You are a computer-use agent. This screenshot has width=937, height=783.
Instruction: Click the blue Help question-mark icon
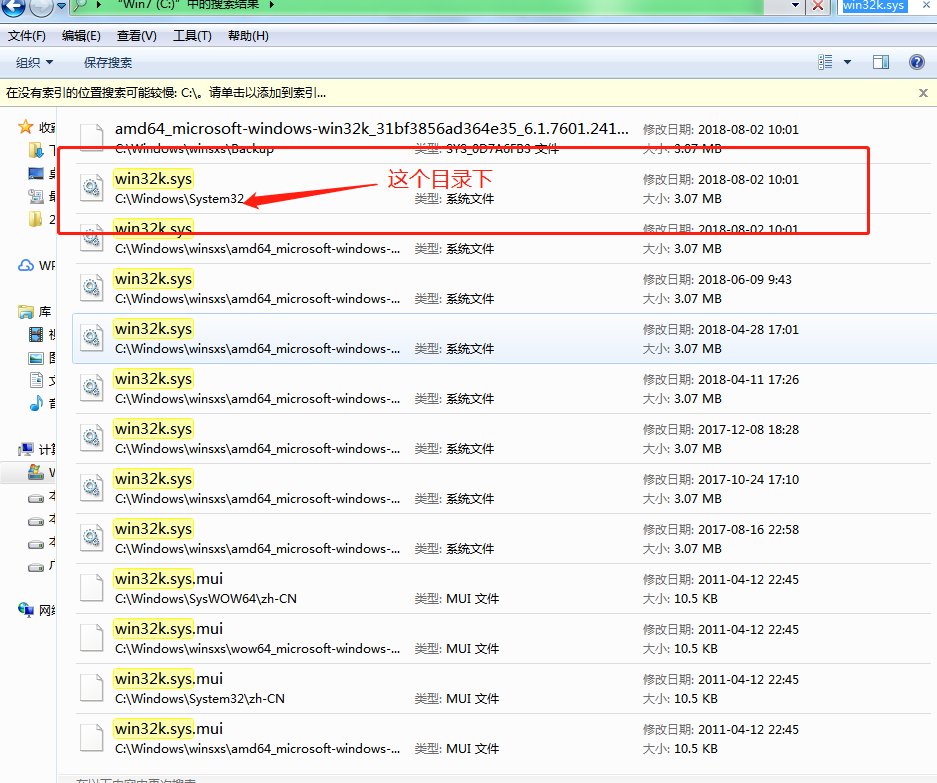point(916,61)
